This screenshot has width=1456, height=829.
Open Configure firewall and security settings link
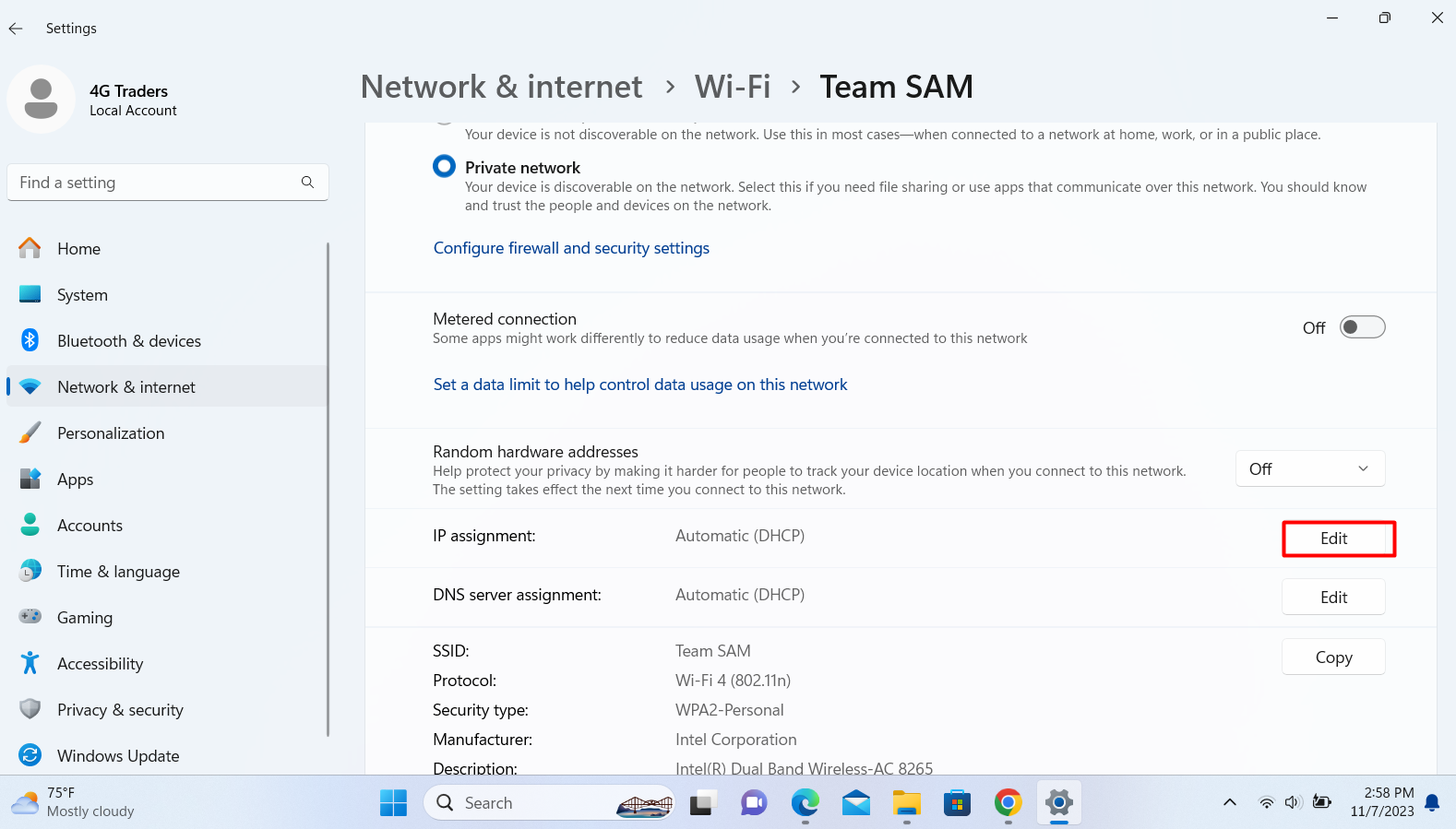click(571, 248)
